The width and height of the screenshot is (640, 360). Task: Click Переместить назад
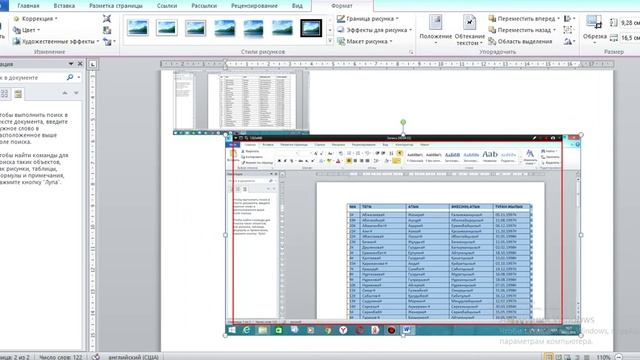coord(522,30)
